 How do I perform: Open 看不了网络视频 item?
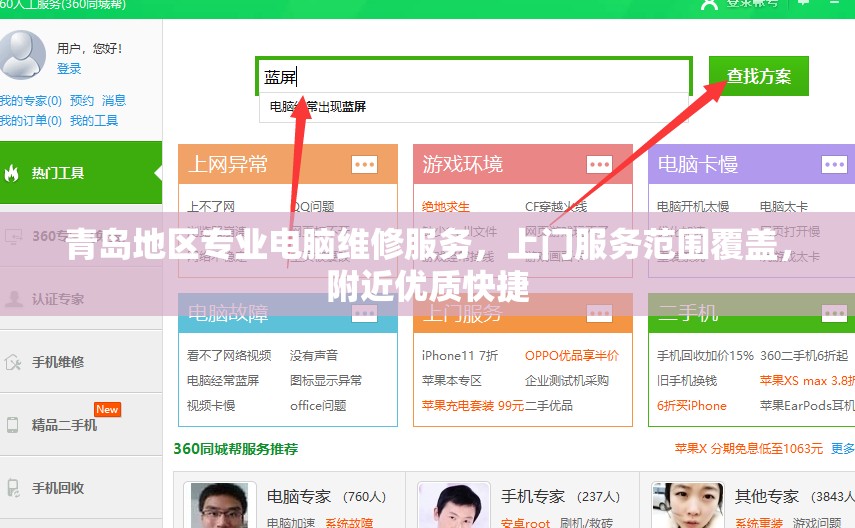229,356
